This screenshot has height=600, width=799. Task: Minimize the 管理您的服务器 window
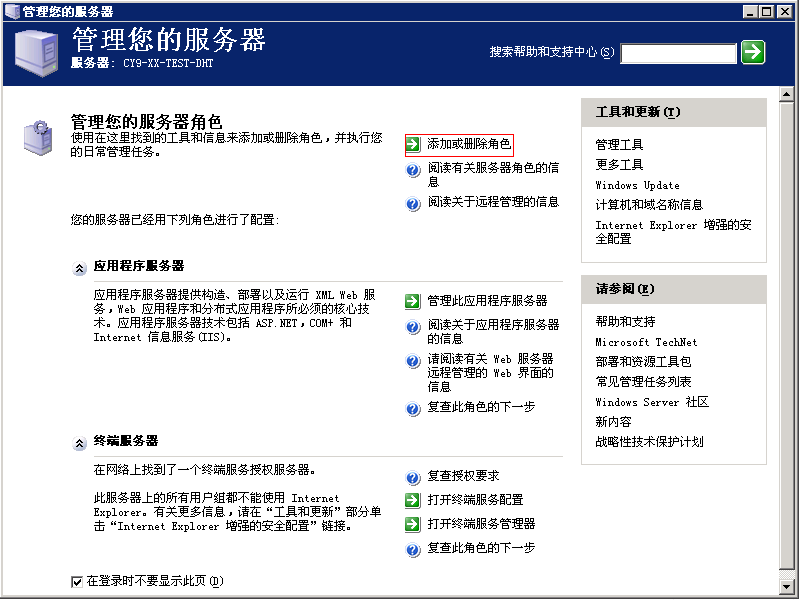point(750,12)
